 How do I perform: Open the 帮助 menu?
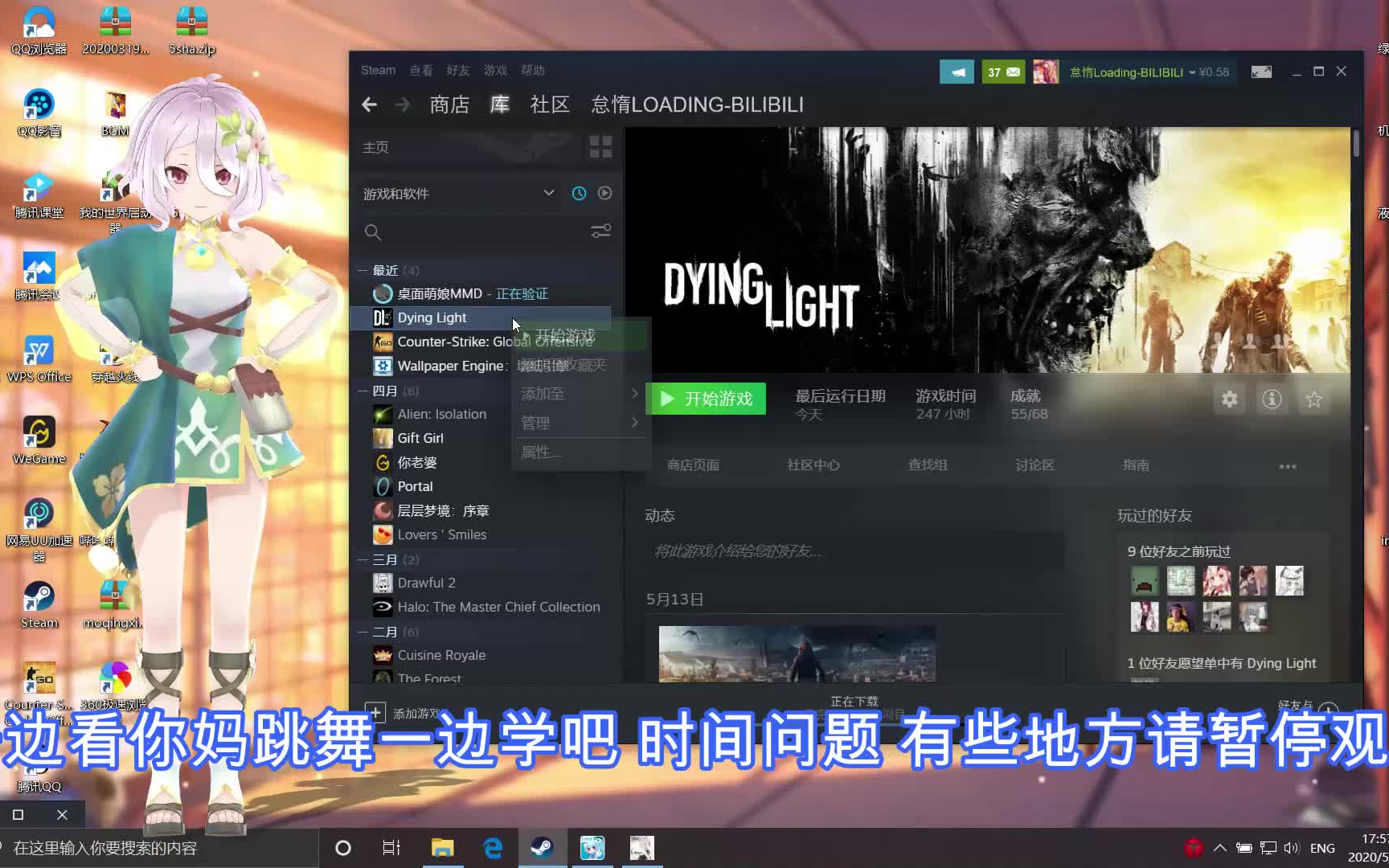pyautogui.click(x=533, y=71)
